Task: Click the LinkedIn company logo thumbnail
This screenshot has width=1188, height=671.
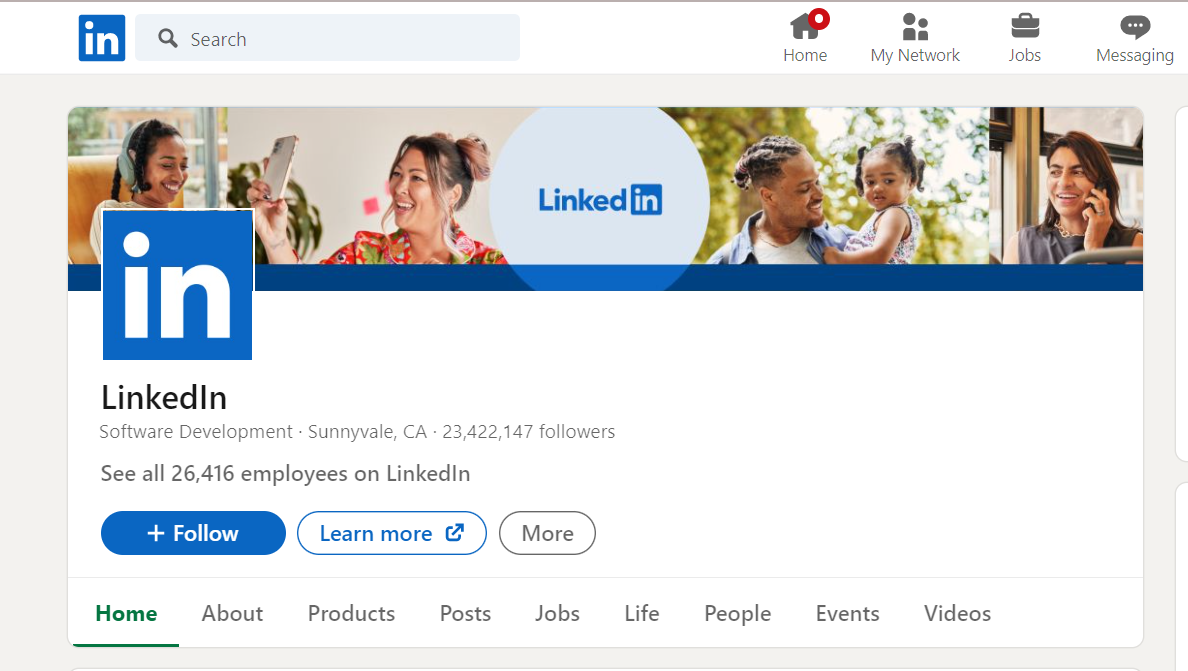Action: tap(177, 285)
